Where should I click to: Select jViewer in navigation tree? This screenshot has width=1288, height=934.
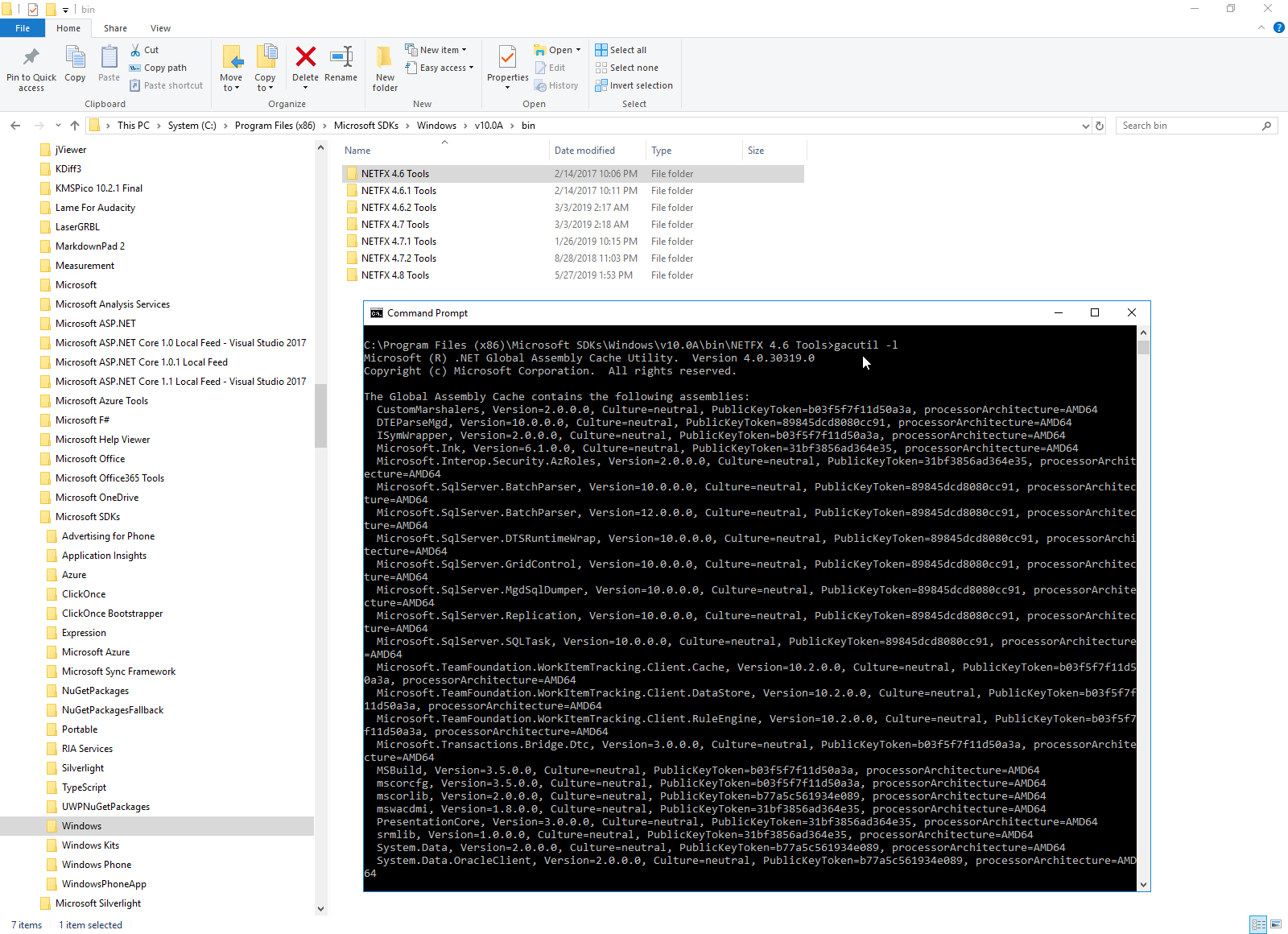pos(71,150)
